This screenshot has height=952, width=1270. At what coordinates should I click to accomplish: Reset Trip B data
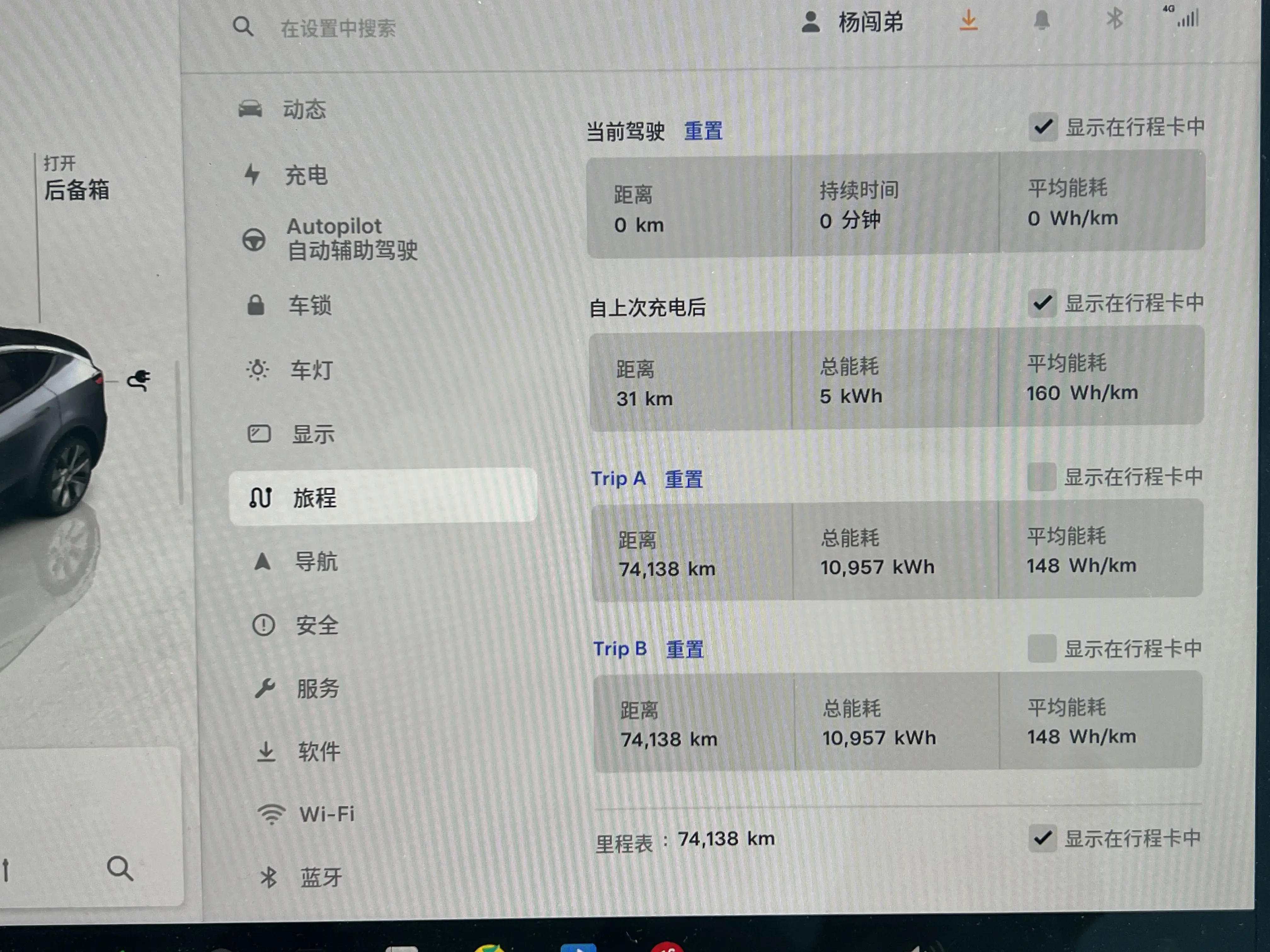pos(684,649)
